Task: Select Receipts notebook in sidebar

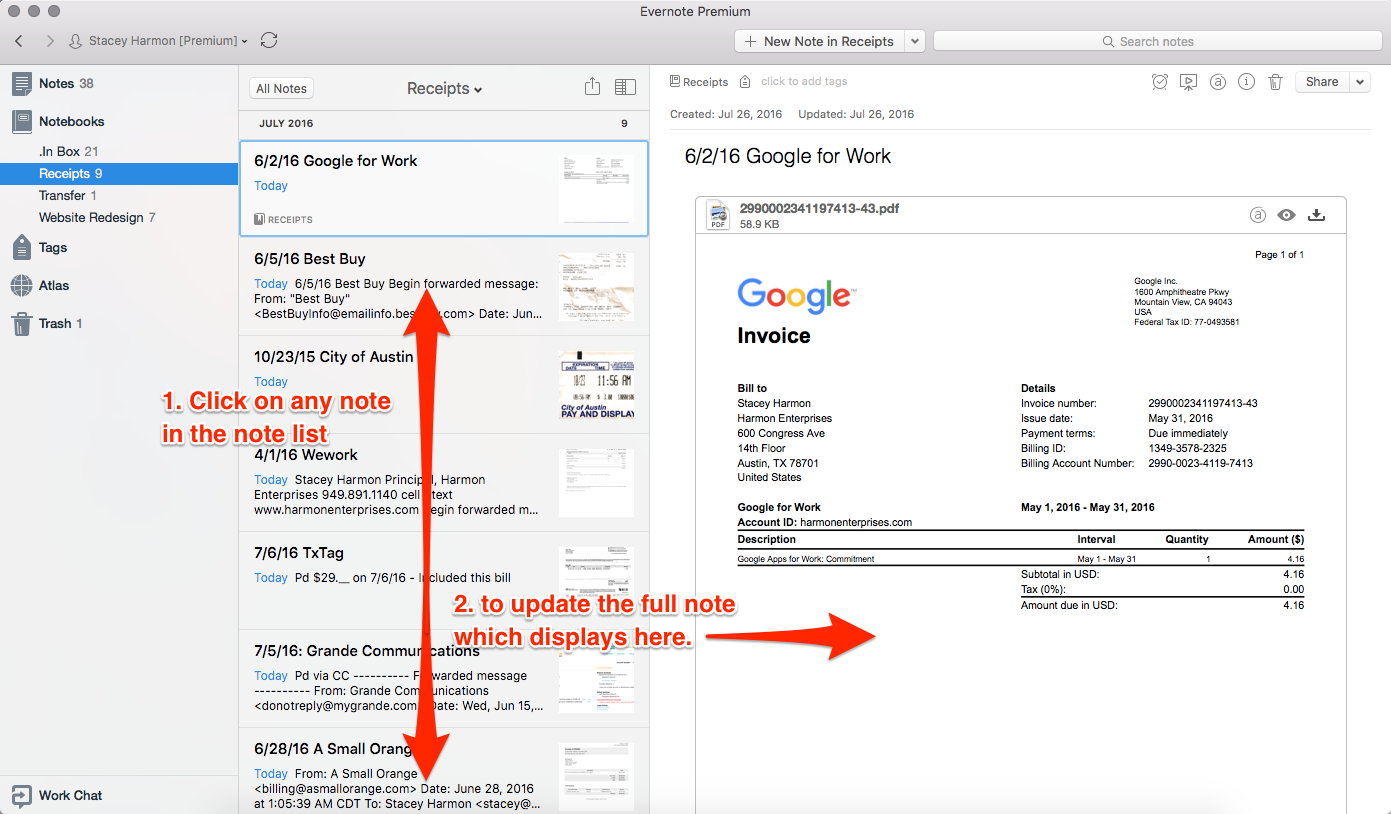Action: (x=118, y=173)
